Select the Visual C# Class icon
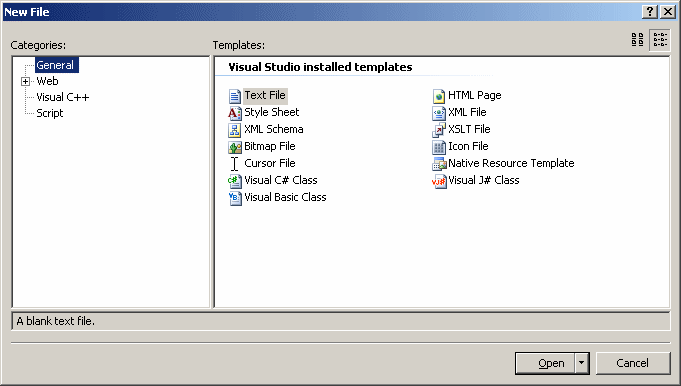The height and width of the screenshot is (386, 681). (235, 181)
